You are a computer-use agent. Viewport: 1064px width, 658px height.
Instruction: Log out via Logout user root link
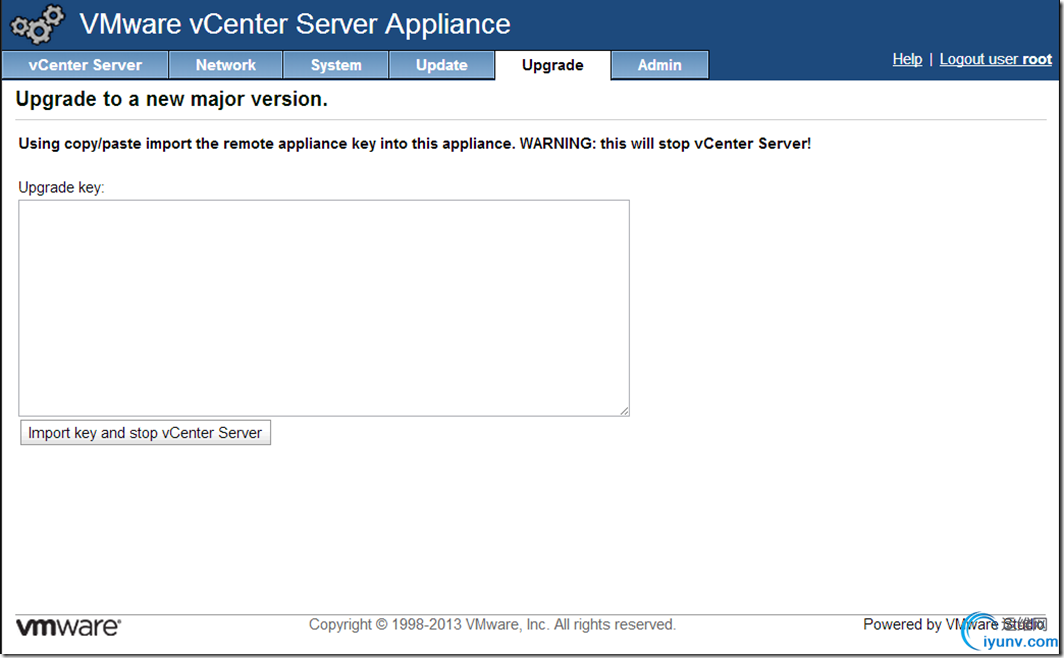(995, 59)
